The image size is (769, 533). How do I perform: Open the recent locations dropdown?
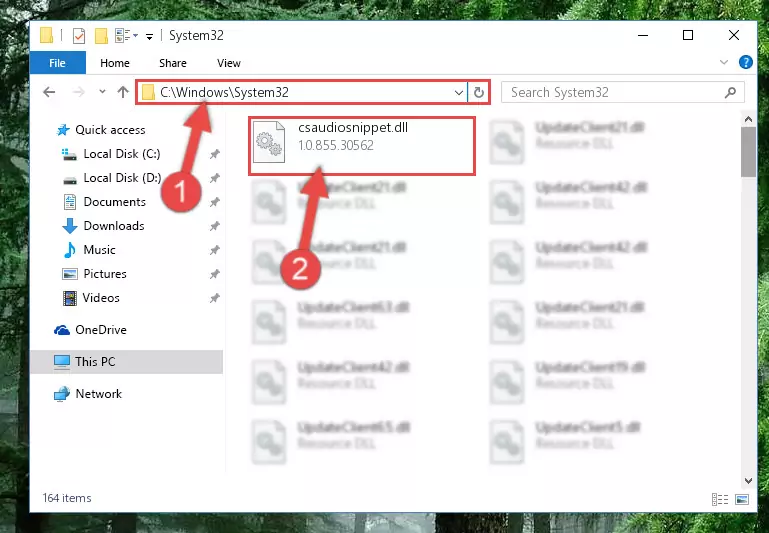[x=102, y=92]
